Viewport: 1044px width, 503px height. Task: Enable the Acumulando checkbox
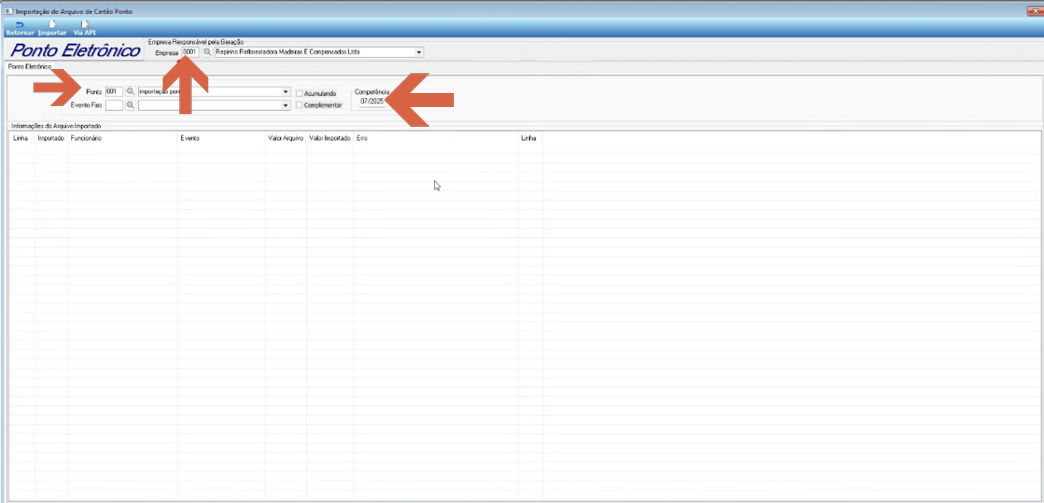[300, 93]
